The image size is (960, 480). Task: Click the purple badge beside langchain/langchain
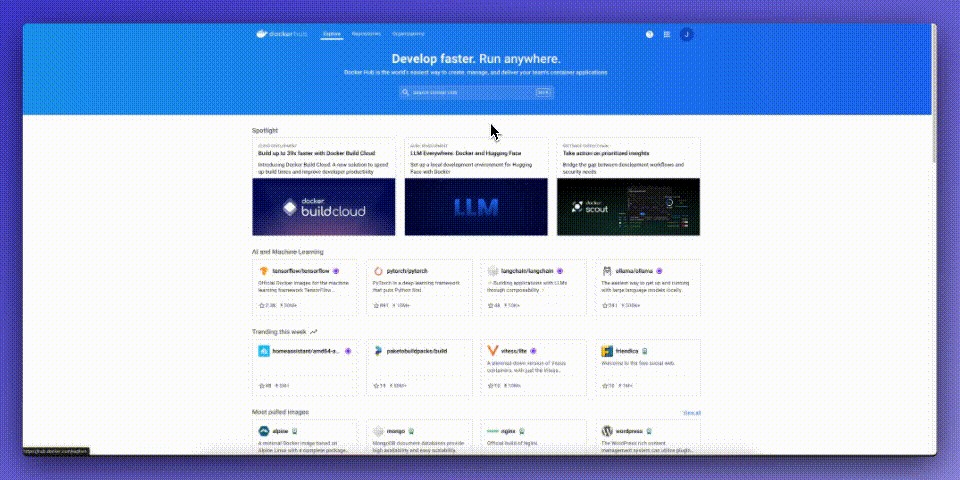point(560,271)
